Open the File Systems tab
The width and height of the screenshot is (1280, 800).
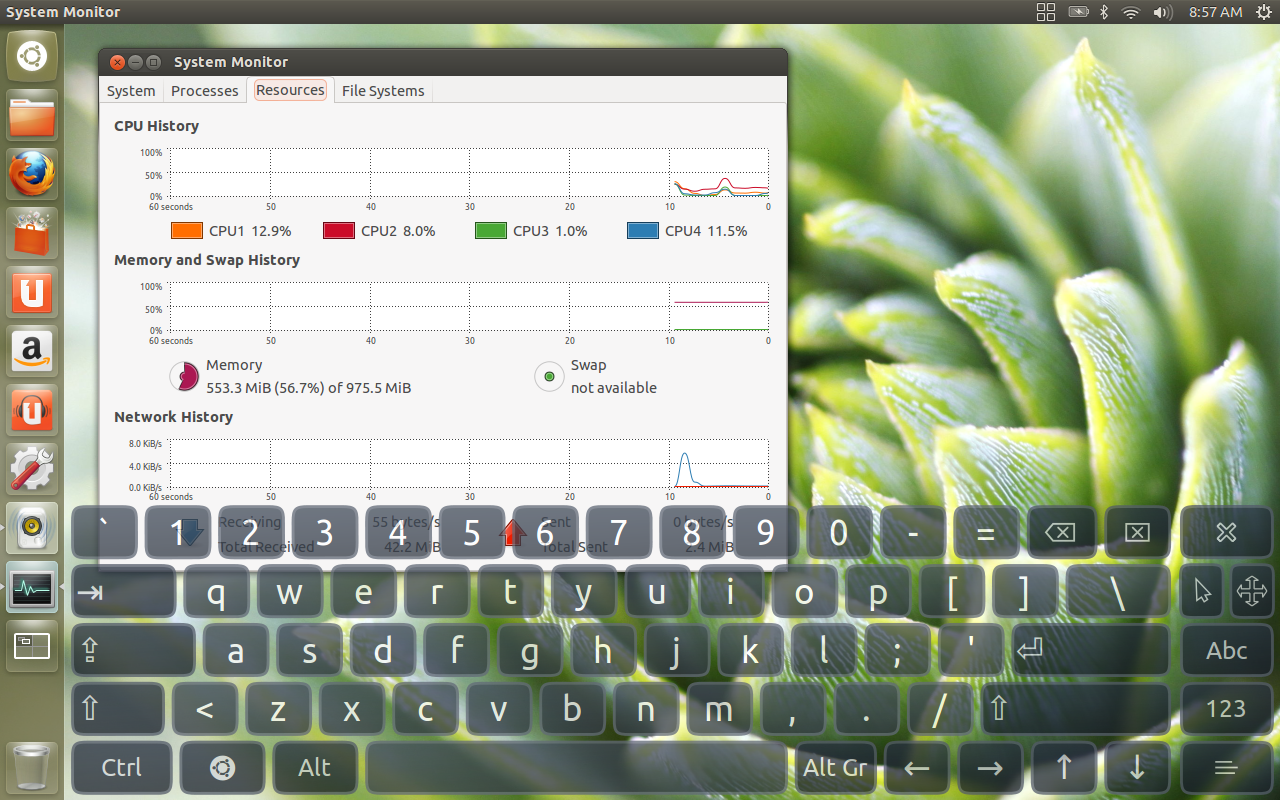click(x=383, y=91)
